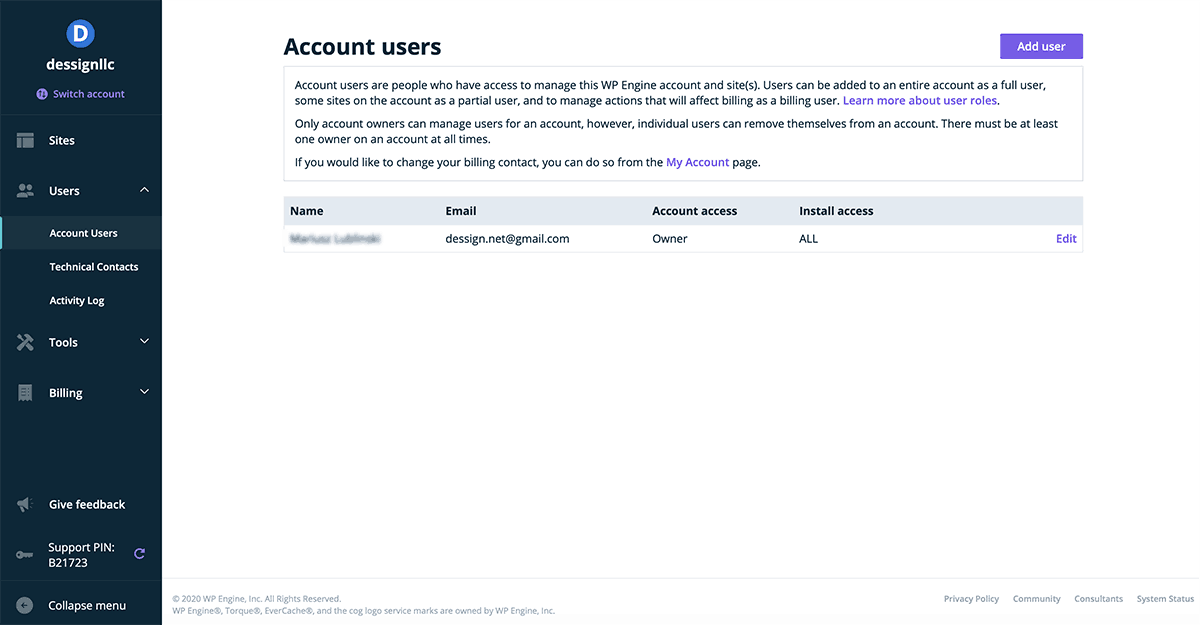This screenshot has width=1200, height=625.
Task: Select Account Users in the sidebar
Action: coord(83,233)
